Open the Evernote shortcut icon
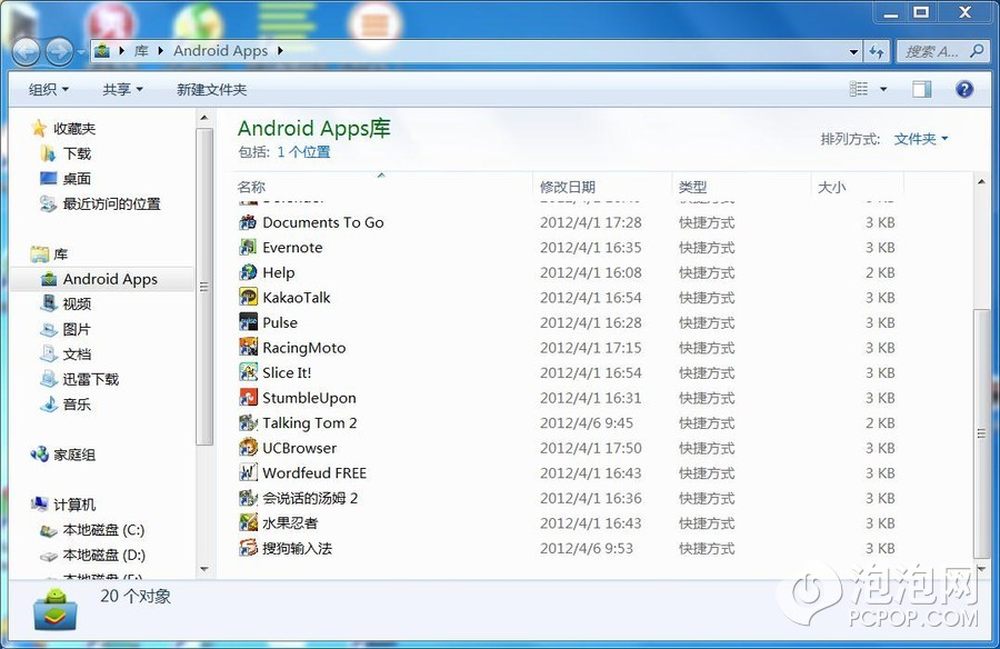Image resolution: width=1000 pixels, height=649 pixels. click(248, 247)
